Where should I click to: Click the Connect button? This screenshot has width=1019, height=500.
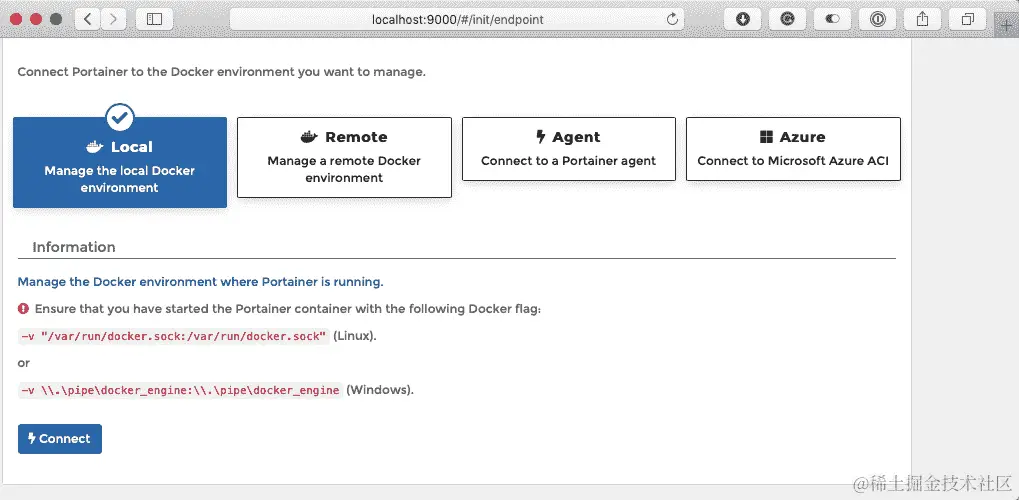(x=60, y=439)
